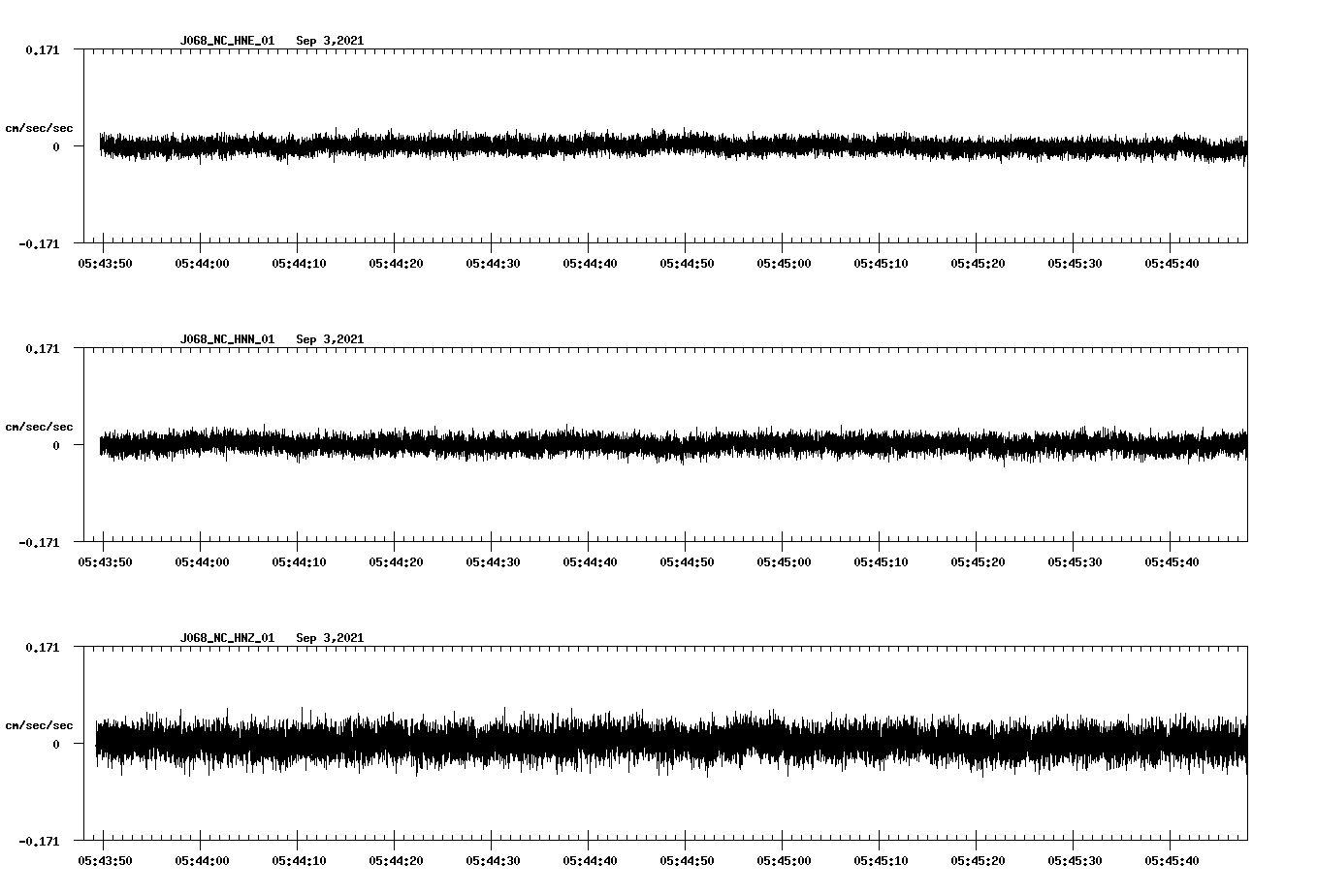Click 05:44:00 time label under HNN plot
Screen dimensions: 1317x896
coord(202,562)
